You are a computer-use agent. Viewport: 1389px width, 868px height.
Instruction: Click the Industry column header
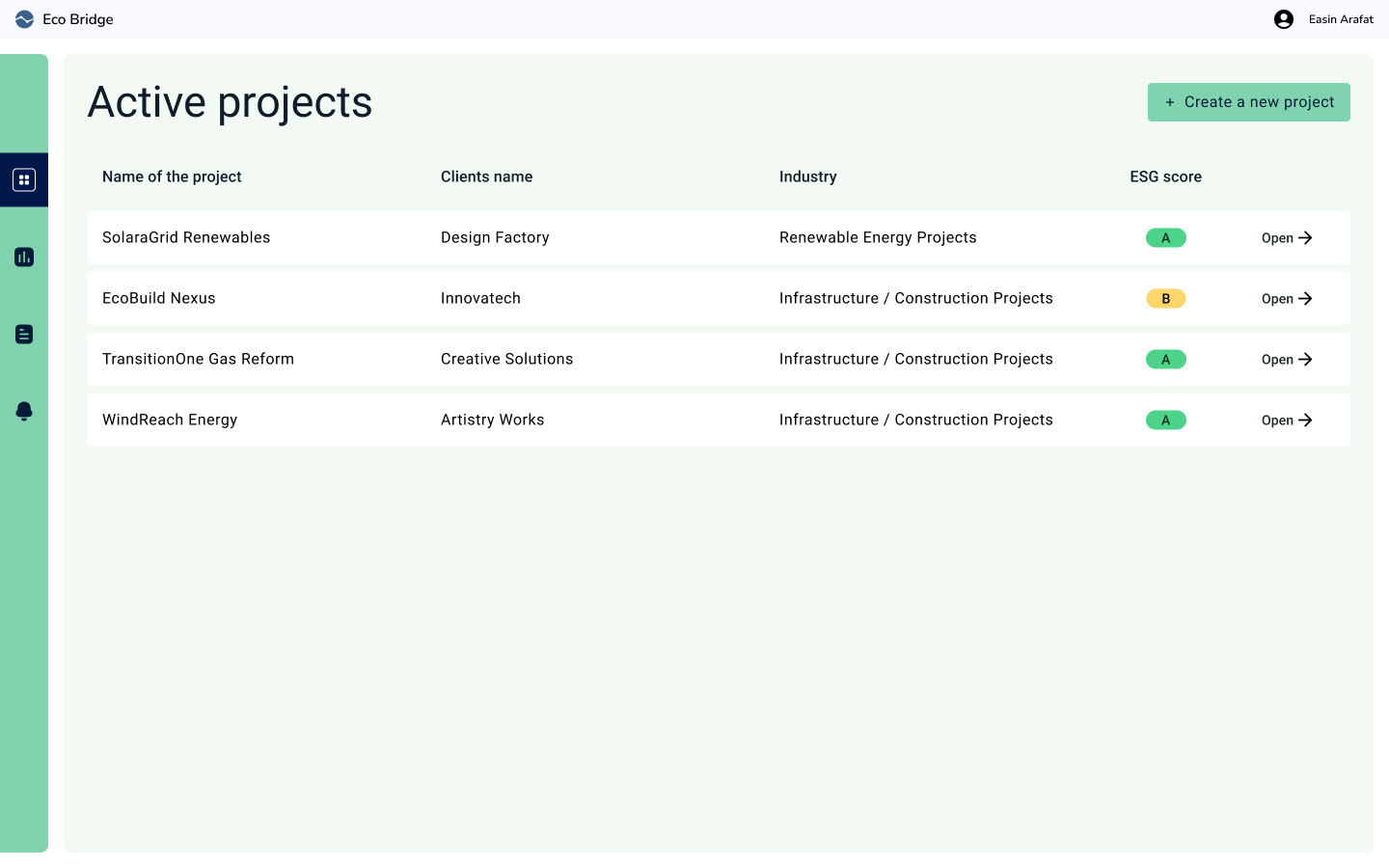[x=807, y=176]
